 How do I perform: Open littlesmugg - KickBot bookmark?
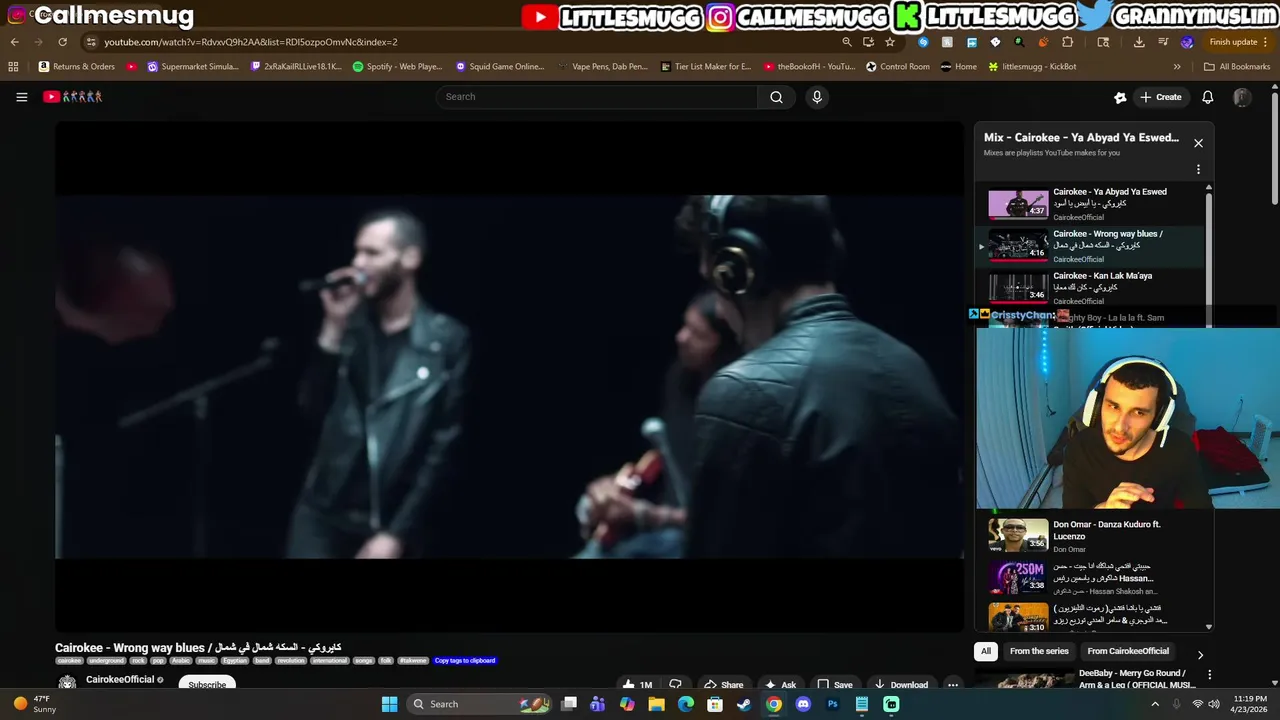click(1032, 67)
